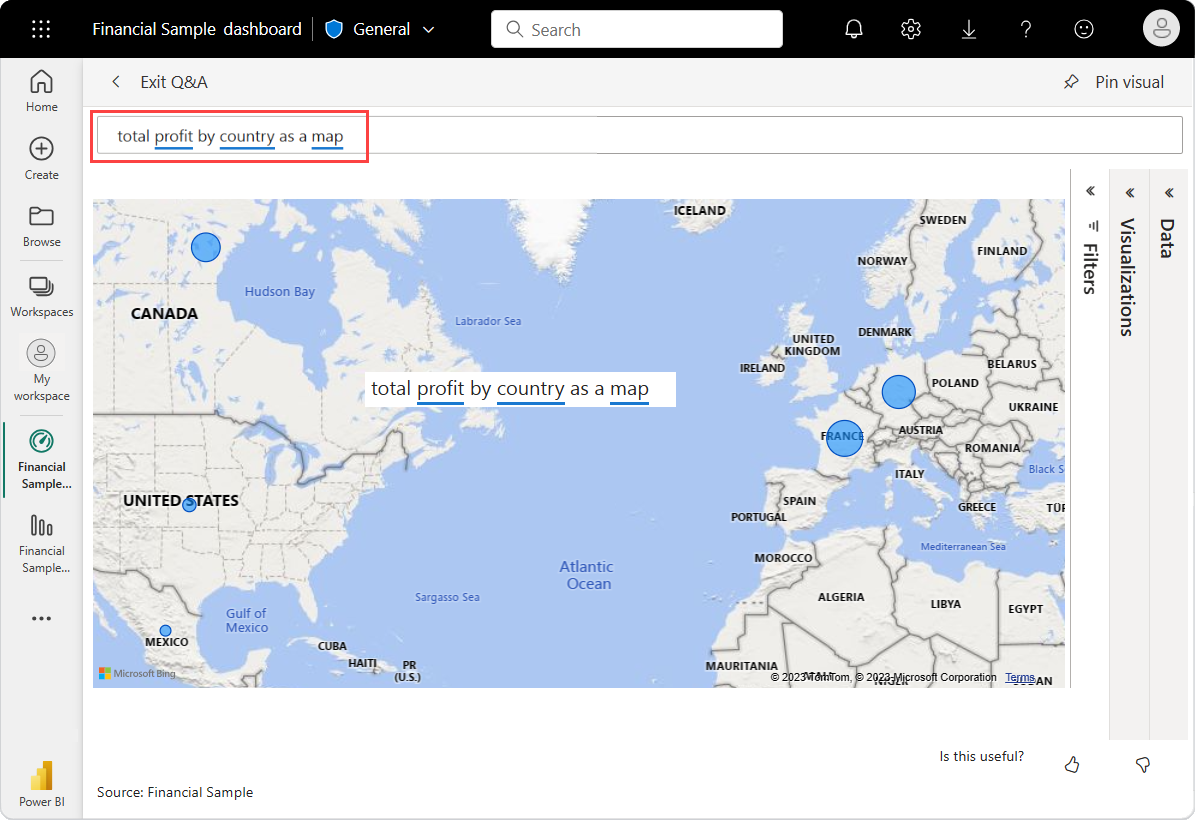The image size is (1196, 821).
Task: Open the Create pane from the navigation rail
Action: [41, 156]
